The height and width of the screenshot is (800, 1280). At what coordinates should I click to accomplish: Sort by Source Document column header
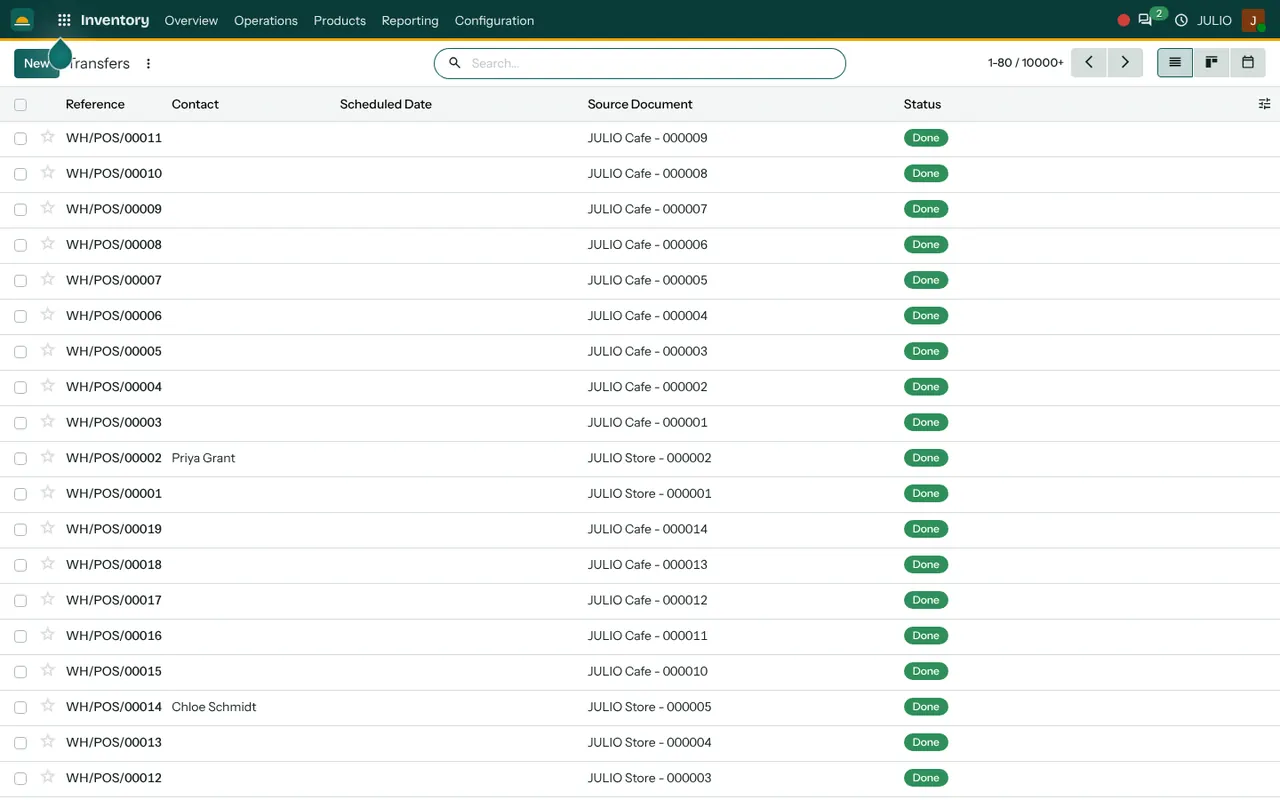tap(640, 104)
